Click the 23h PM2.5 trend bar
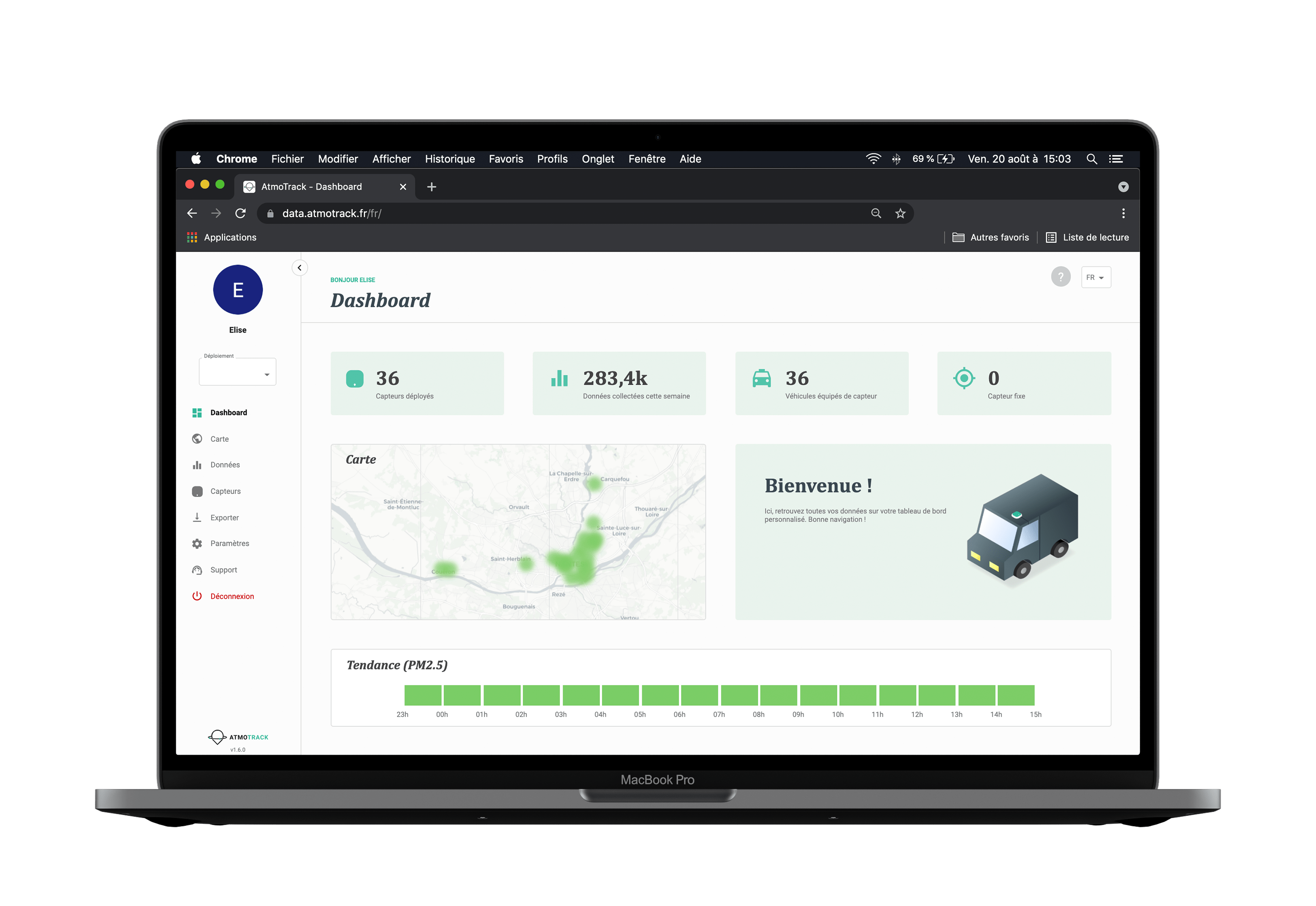Viewport: 1316px width, 906px height. click(423, 695)
